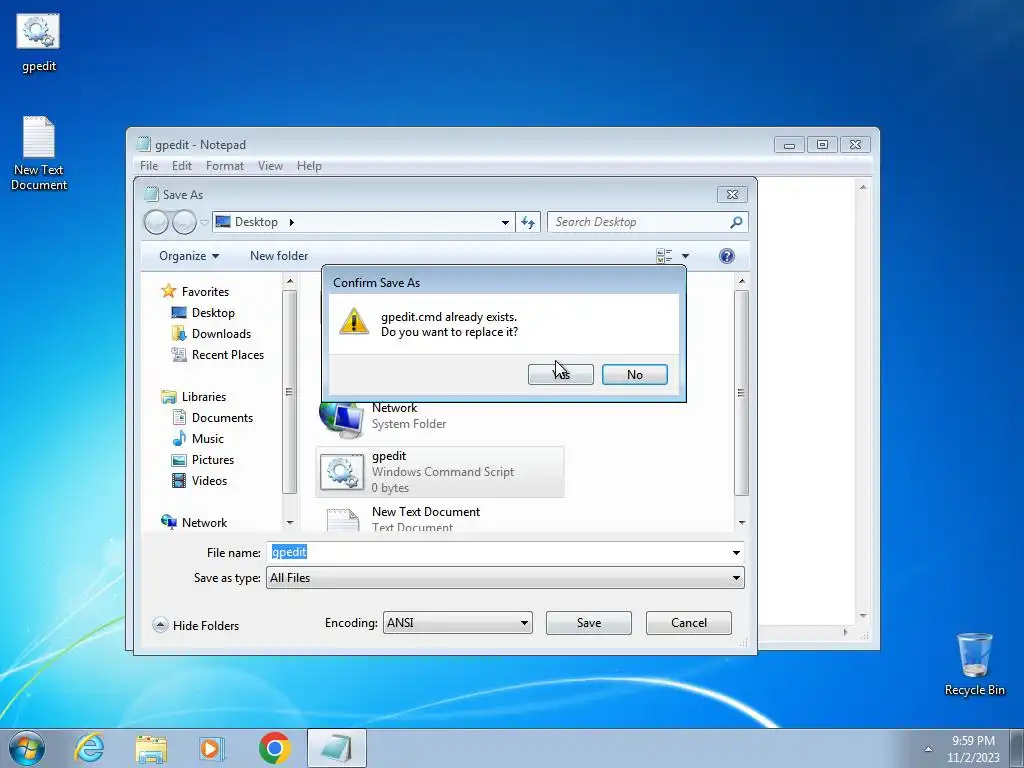
Task: Open the File name dropdown arrow
Action: coord(736,552)
